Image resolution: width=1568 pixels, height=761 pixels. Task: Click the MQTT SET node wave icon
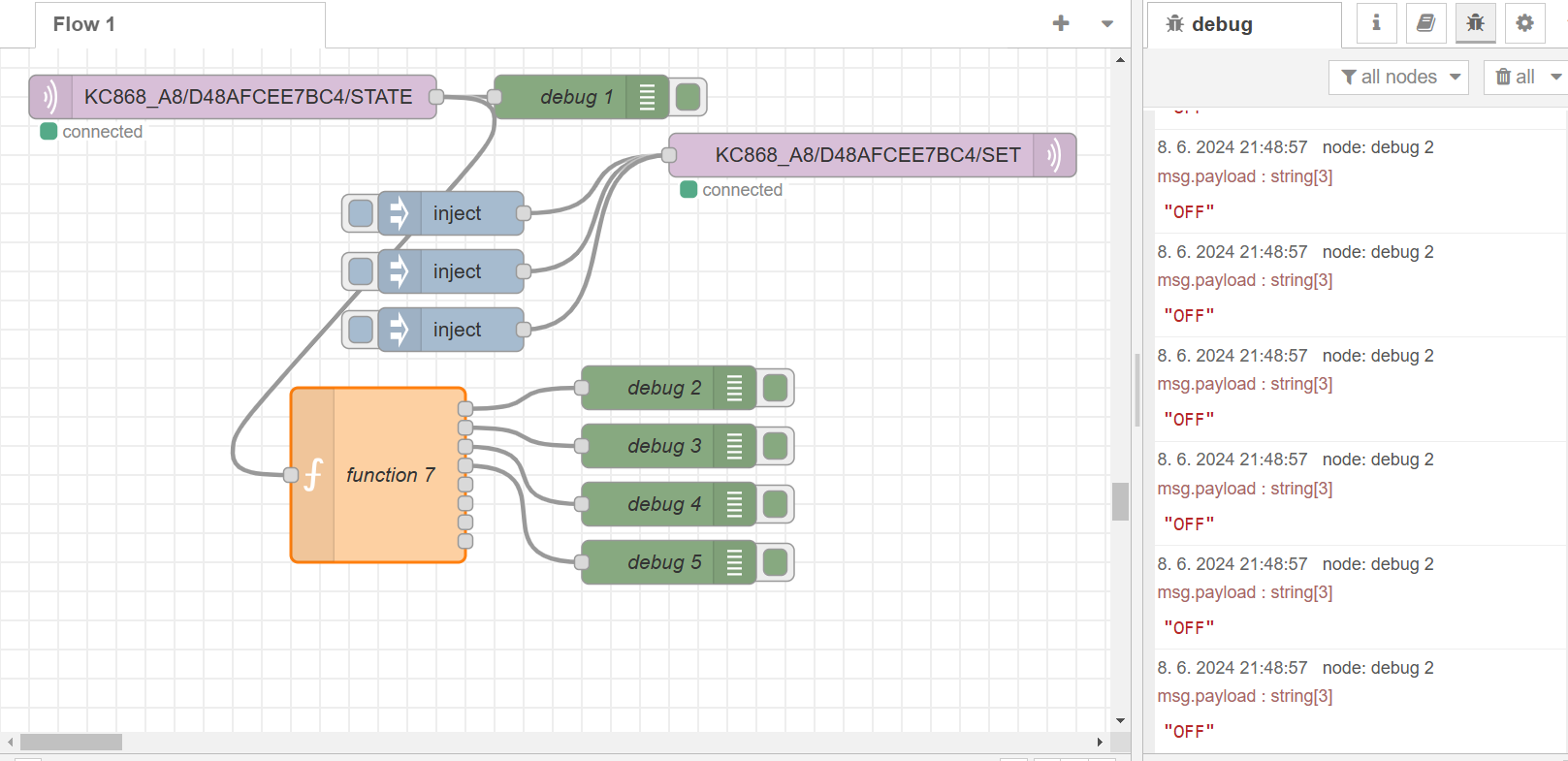(x=1054, y=155)
